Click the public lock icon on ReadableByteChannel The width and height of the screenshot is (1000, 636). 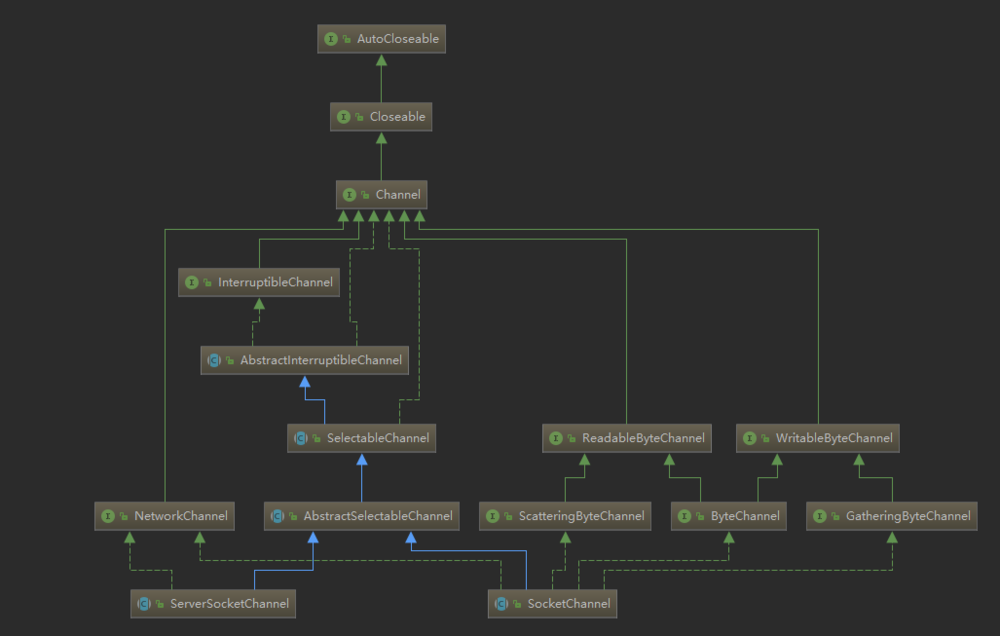(x=571, y=439)
